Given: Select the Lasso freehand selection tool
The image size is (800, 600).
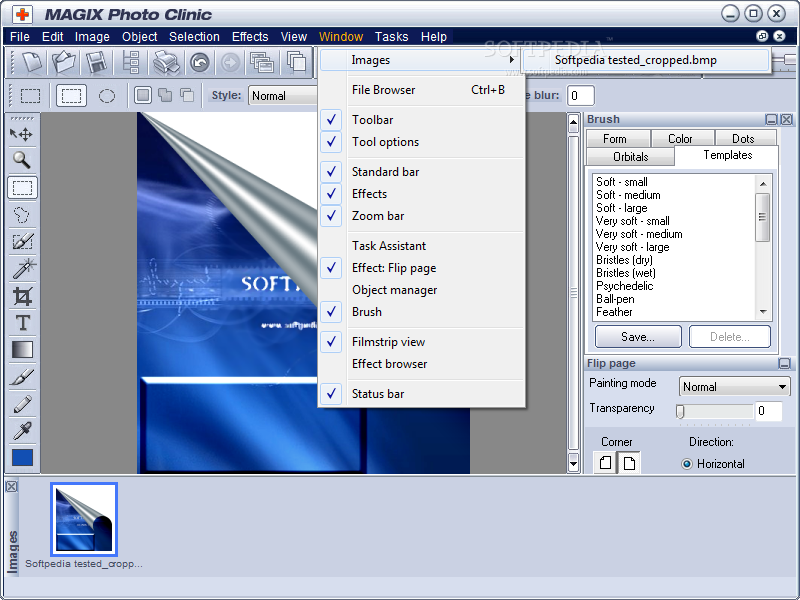Looking at the screenshot, I should [22, 215].
